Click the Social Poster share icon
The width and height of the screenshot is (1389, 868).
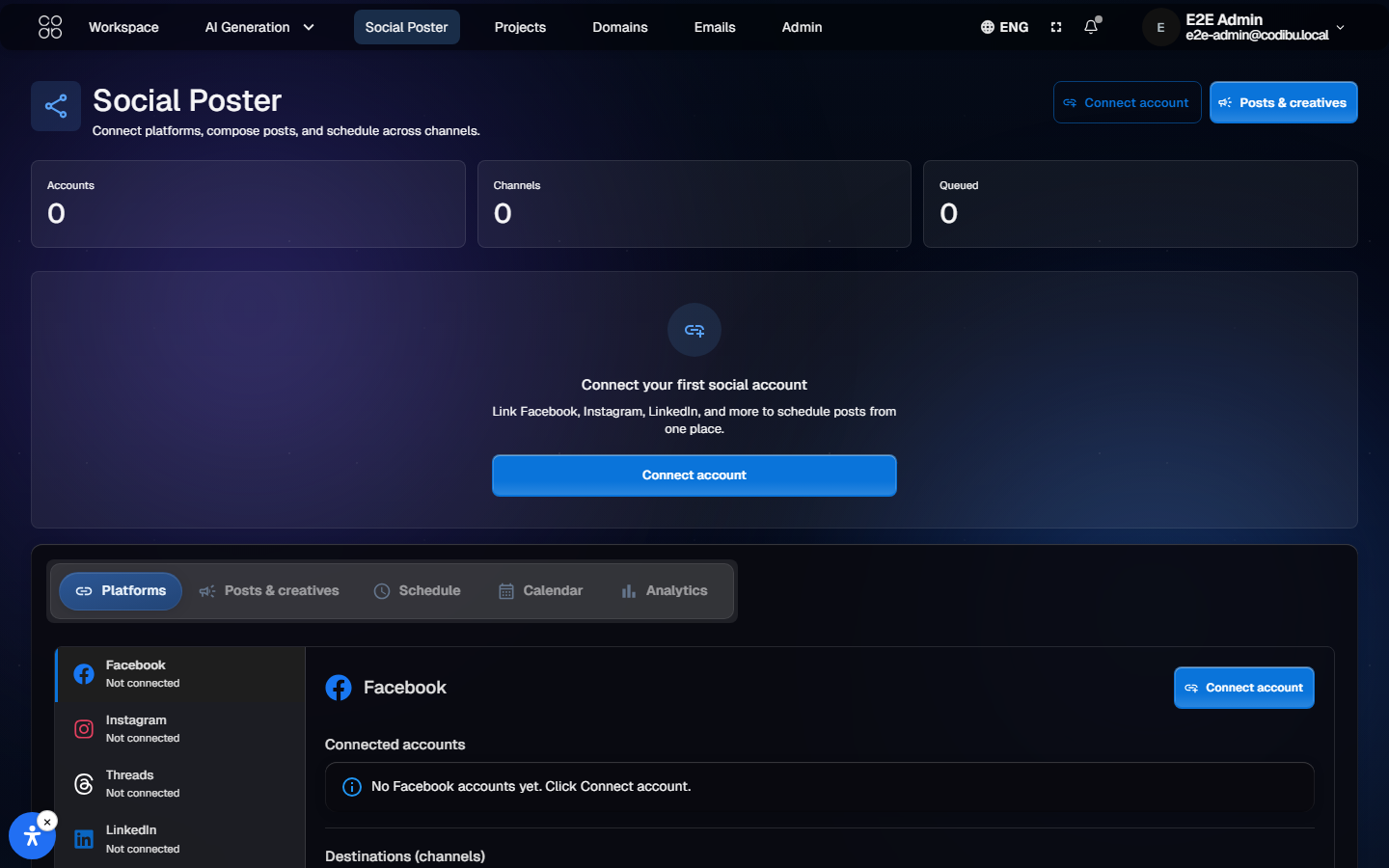click(56, 106)
